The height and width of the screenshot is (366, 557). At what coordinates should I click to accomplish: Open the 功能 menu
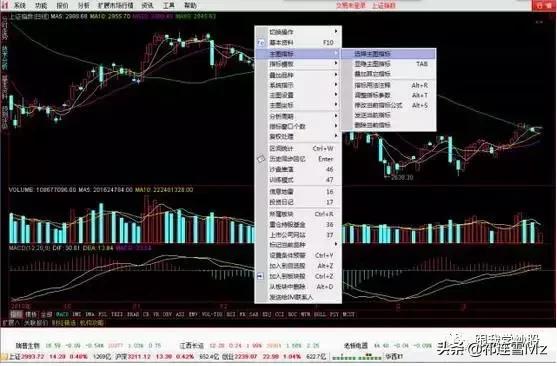click(41, 5)
